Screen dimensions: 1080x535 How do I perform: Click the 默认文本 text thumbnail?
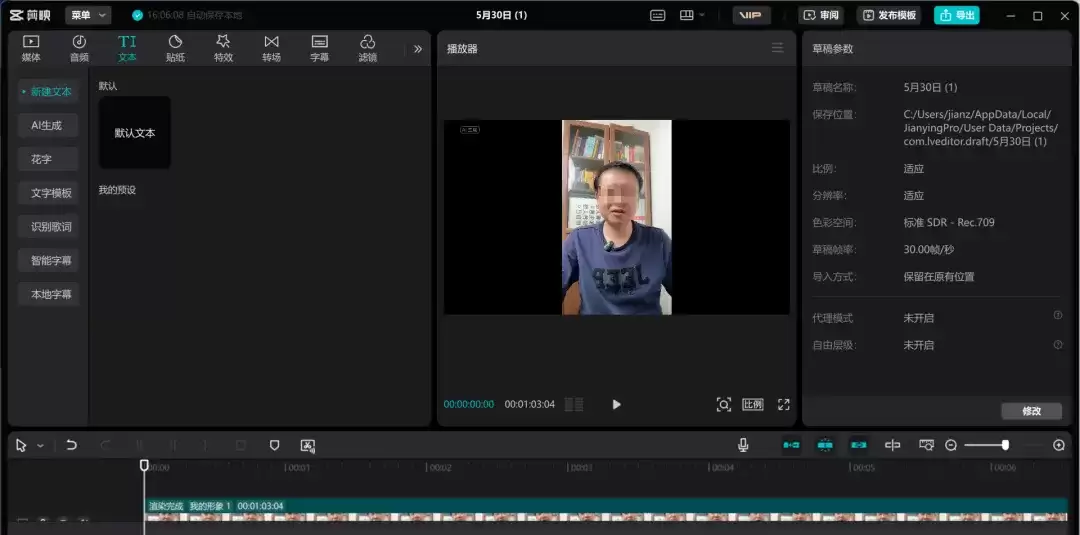(x=135, y=132)
